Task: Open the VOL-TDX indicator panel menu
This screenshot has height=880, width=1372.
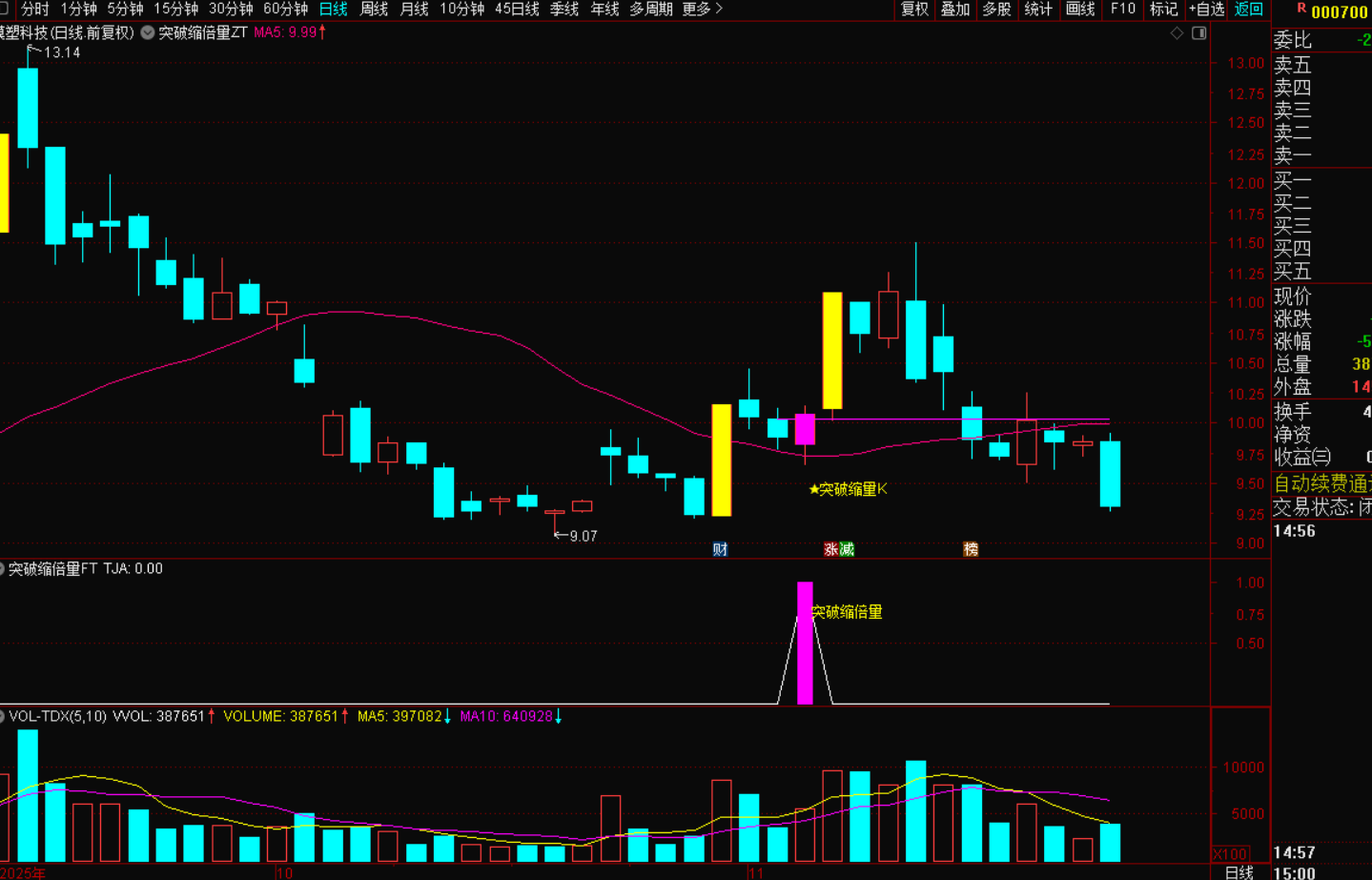Action: [x=3, y=716]
